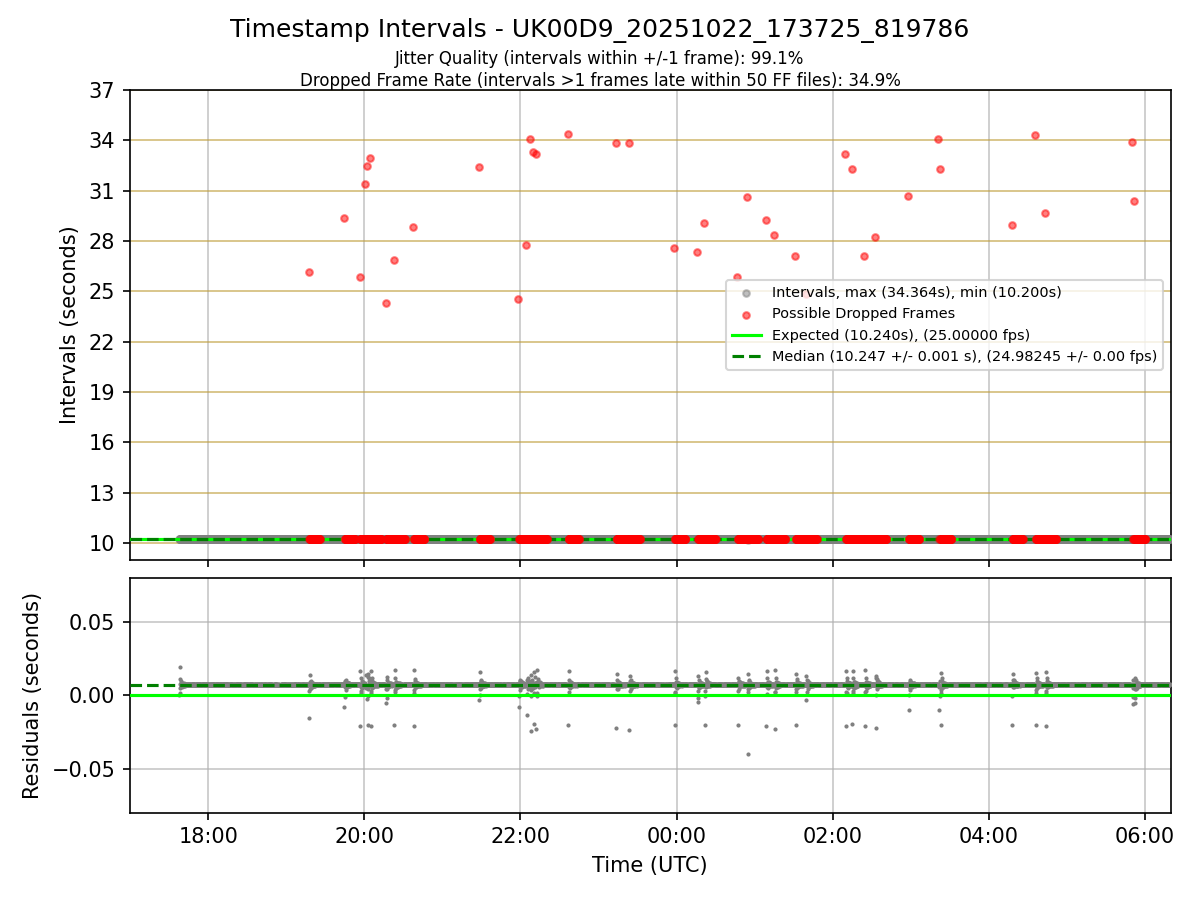The height and width of the screenshot is (900, 1200).
Task: Select legend text 'Expected (10.240s), (25.00000 fps)'
Action: [900, 335]
